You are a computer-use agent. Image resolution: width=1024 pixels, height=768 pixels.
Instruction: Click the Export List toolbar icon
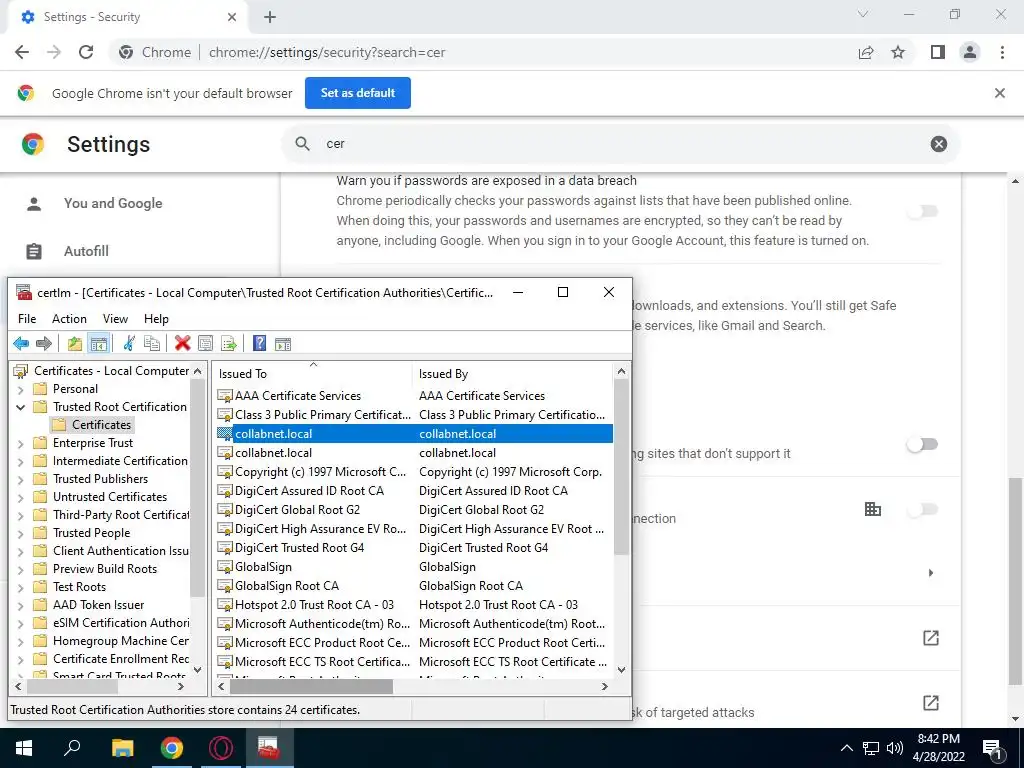[229, 344]
